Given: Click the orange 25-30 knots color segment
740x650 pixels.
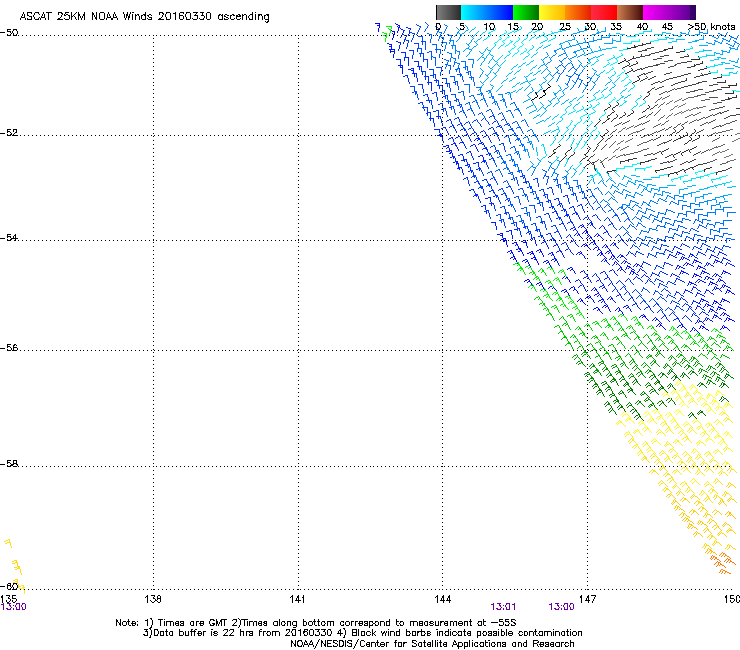Looking at the screenshot, I should [578, 12].
